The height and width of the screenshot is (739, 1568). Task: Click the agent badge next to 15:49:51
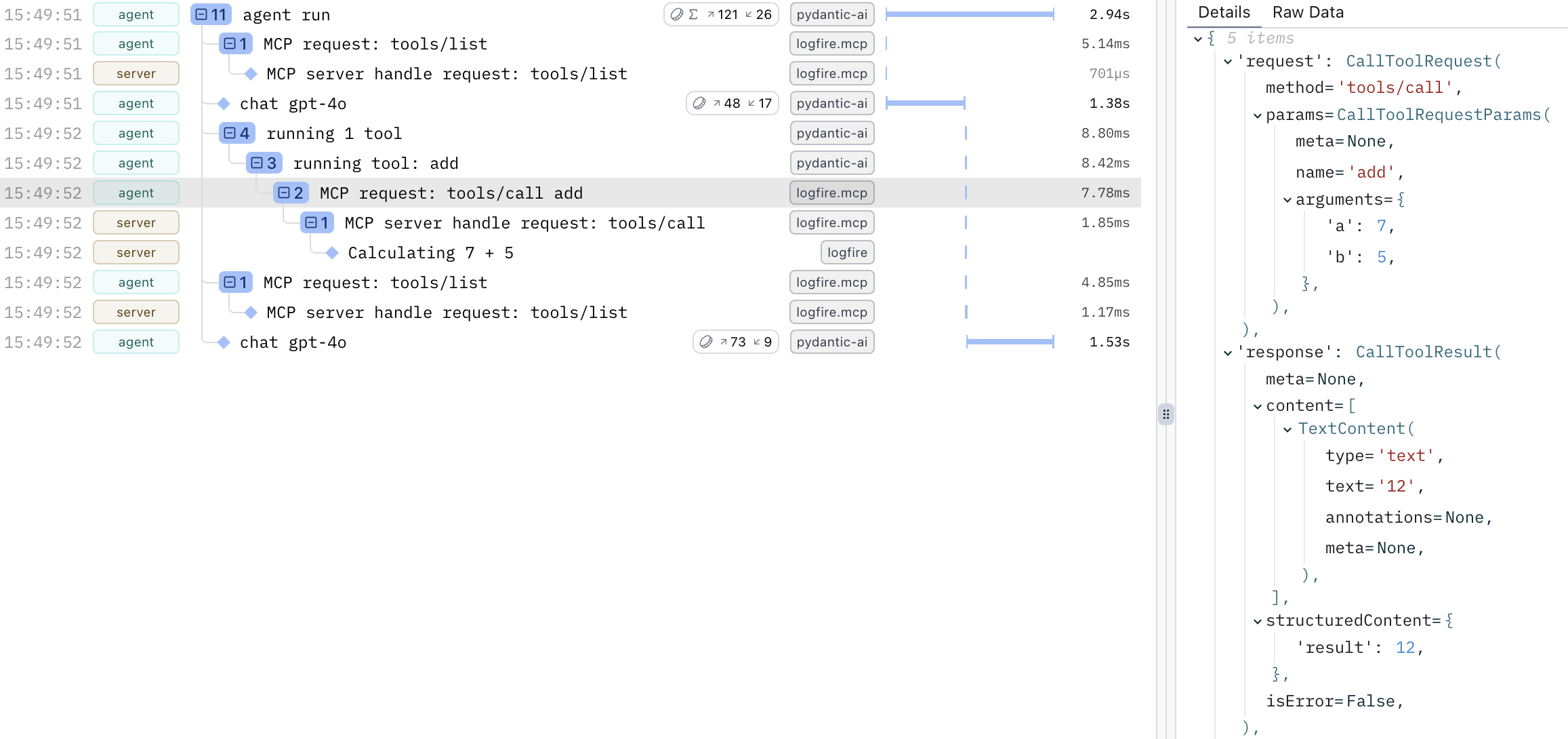[x=136, y=14]
